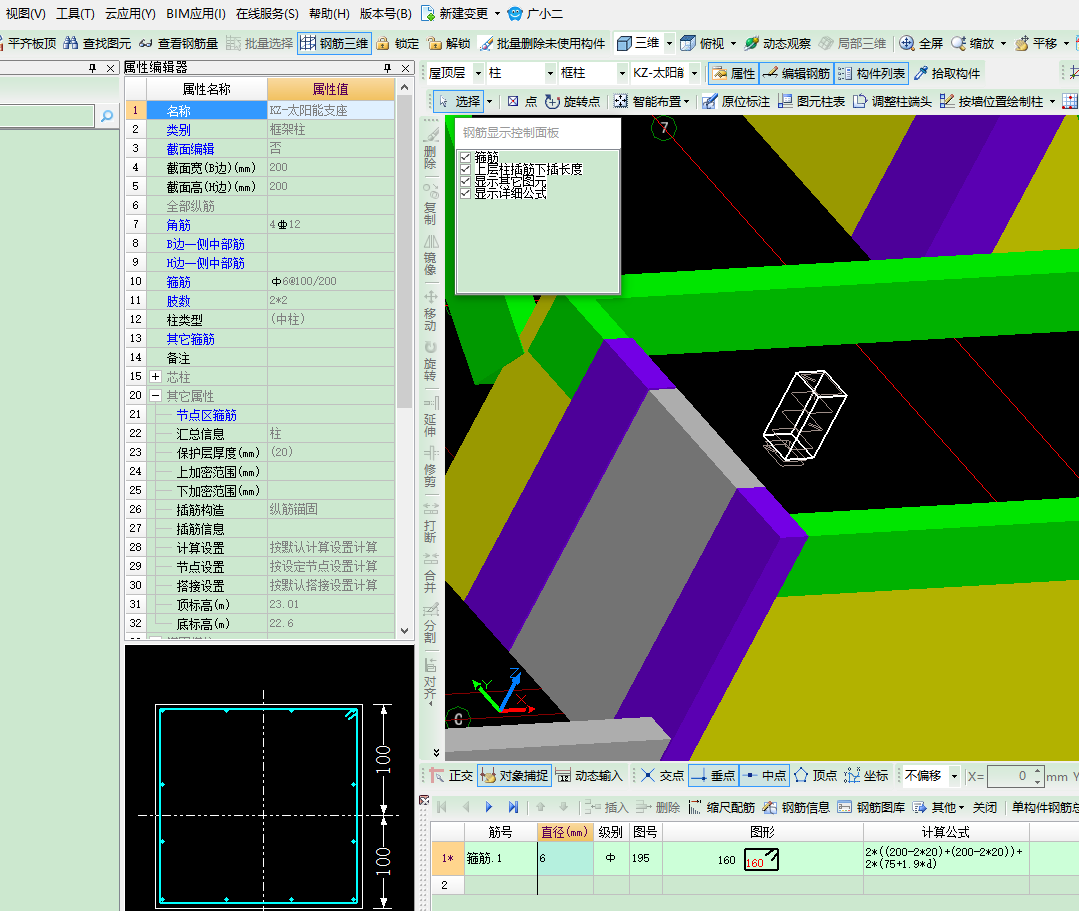This screenshot has height=911, width=1079.
Task: Toggle 垂点 snap
Action: tap(714, 775)
